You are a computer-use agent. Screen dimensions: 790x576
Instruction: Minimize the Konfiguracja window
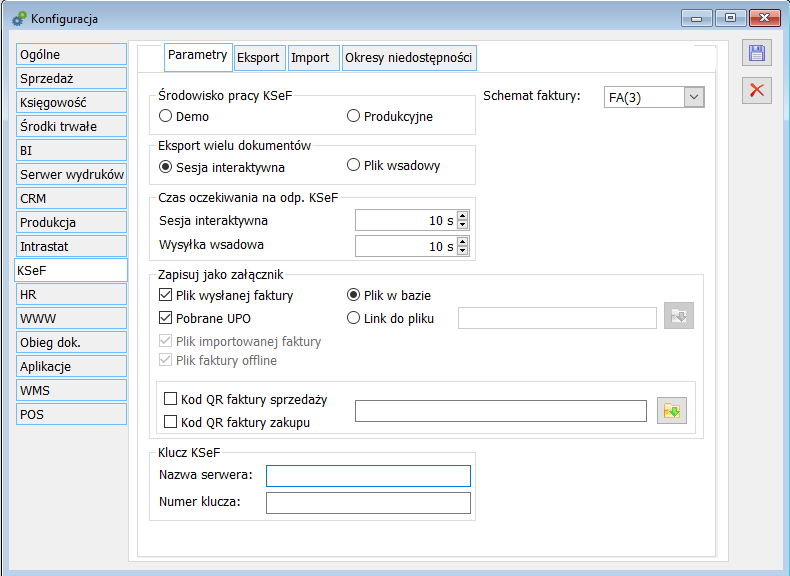coord(697,18)
